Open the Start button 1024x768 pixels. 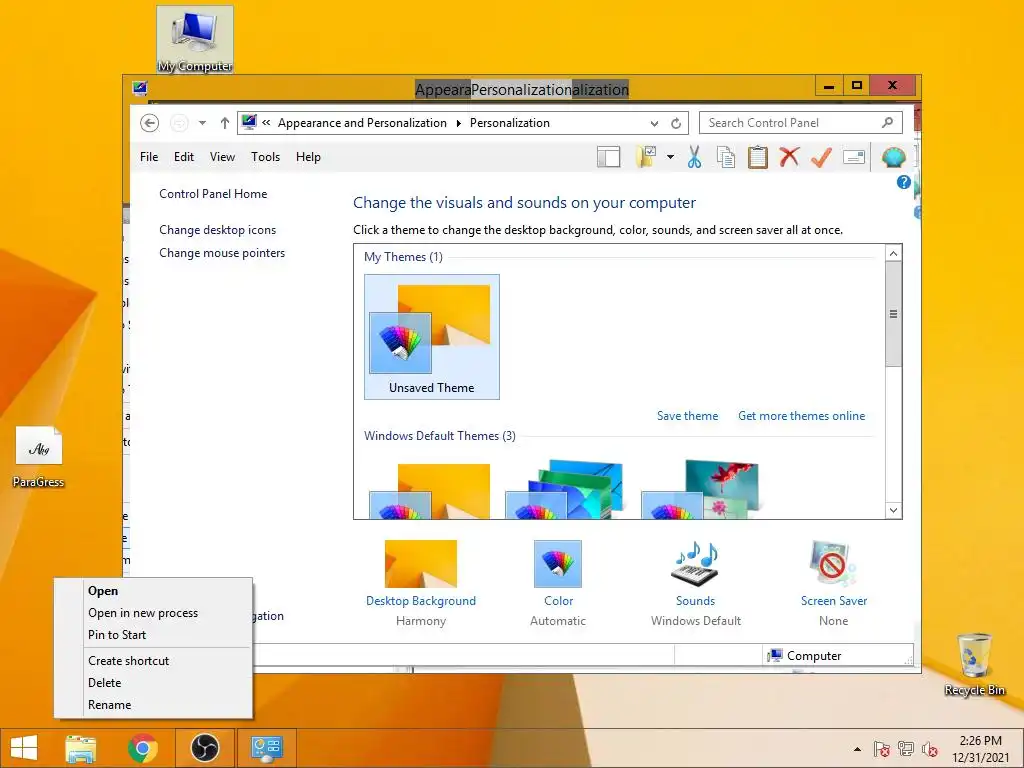point(24,748)
